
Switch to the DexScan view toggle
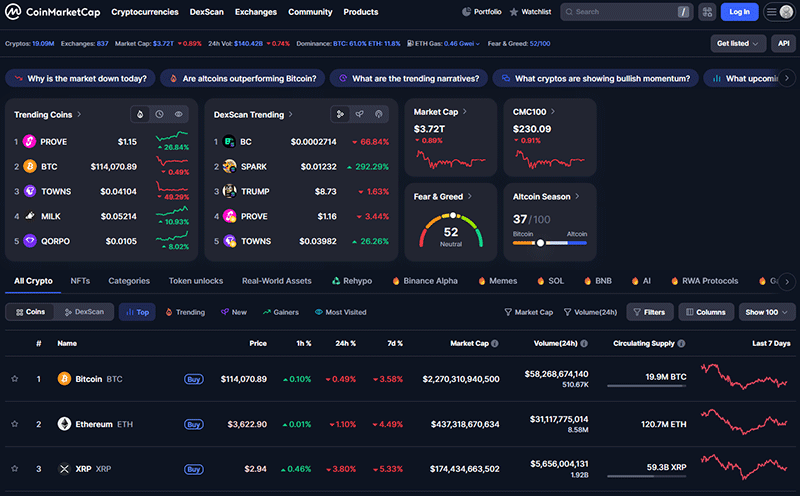coord(84,312)
